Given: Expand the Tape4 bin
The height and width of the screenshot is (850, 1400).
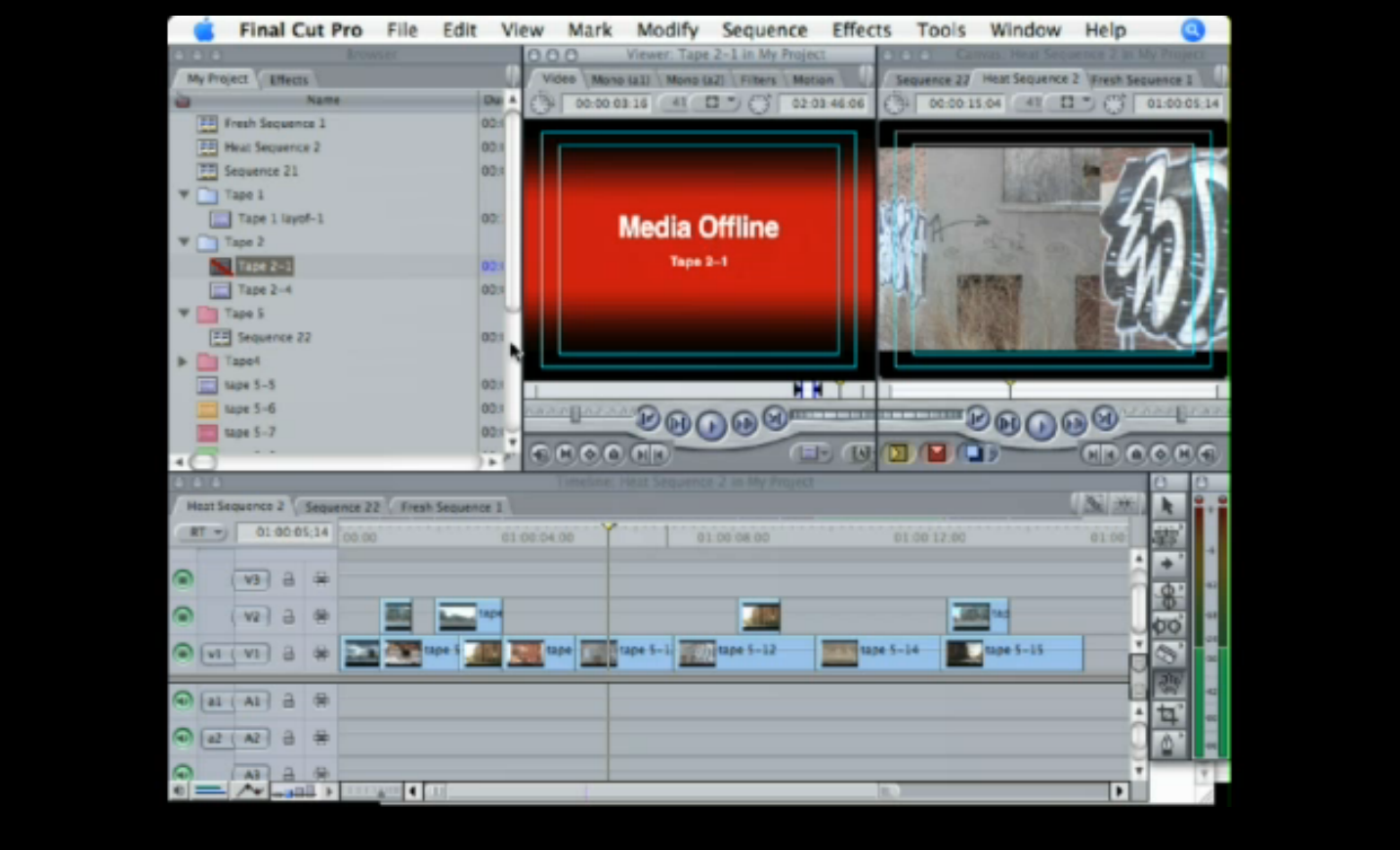Looking at the screenshot, I should [183, 361].
